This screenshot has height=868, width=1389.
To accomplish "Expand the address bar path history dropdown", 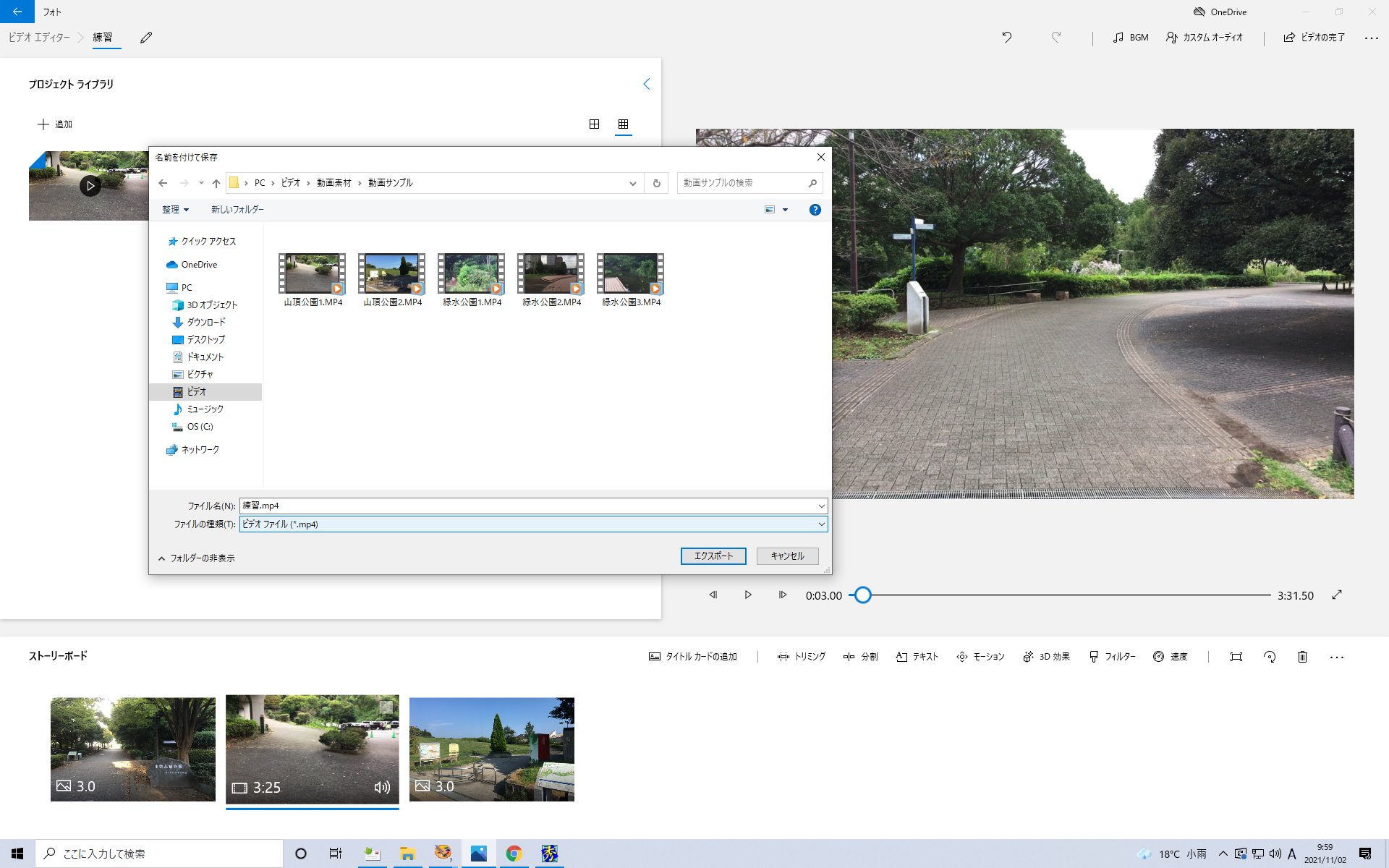I will click(x=632, y=183).
